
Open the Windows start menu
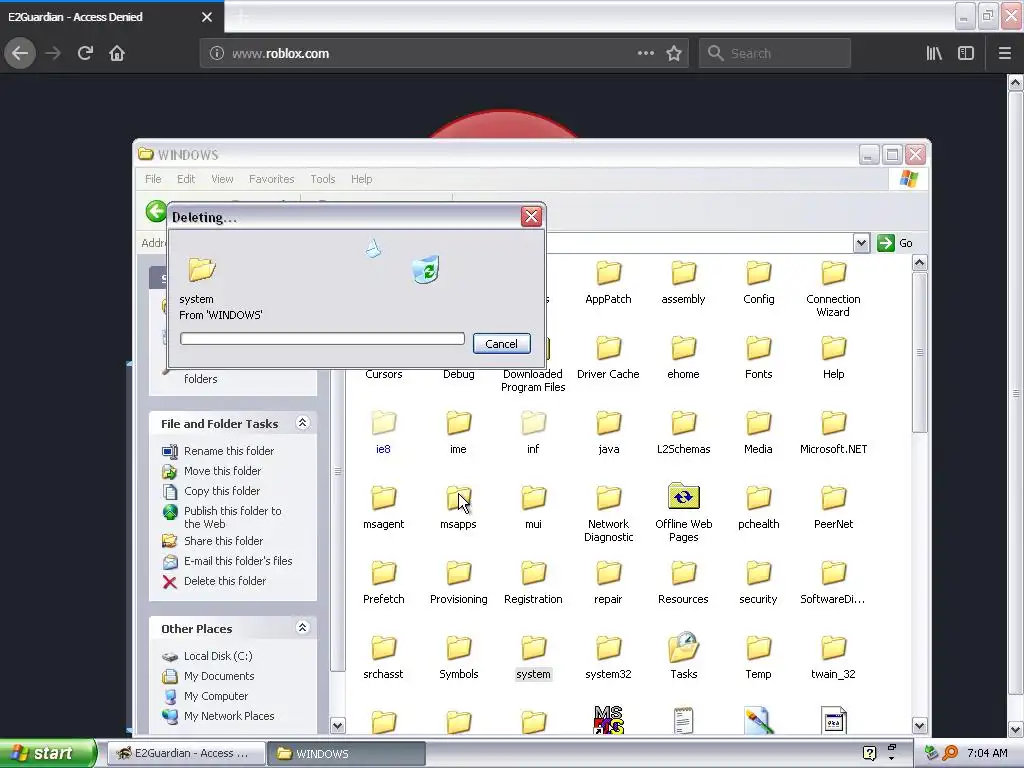pyautogui.click(x=48, y=754)
